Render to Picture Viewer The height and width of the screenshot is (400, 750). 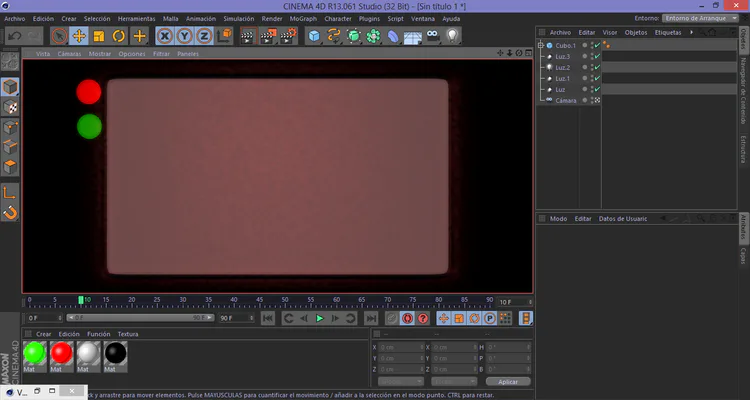tap(268, 36)
